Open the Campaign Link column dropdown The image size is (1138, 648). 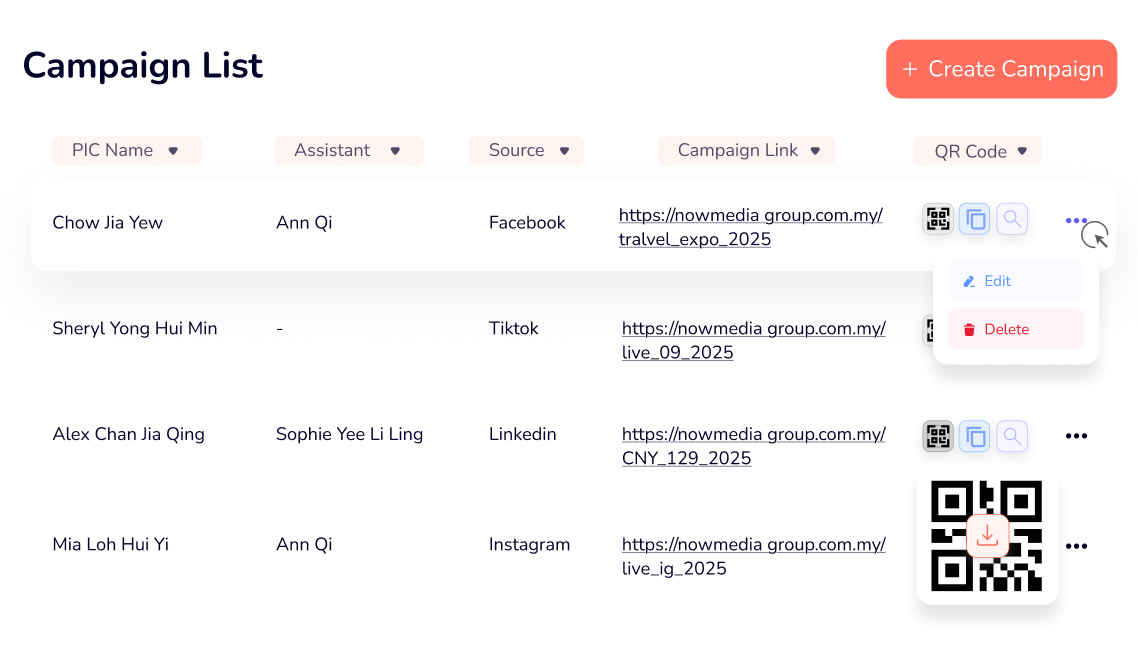coord(815,151)
